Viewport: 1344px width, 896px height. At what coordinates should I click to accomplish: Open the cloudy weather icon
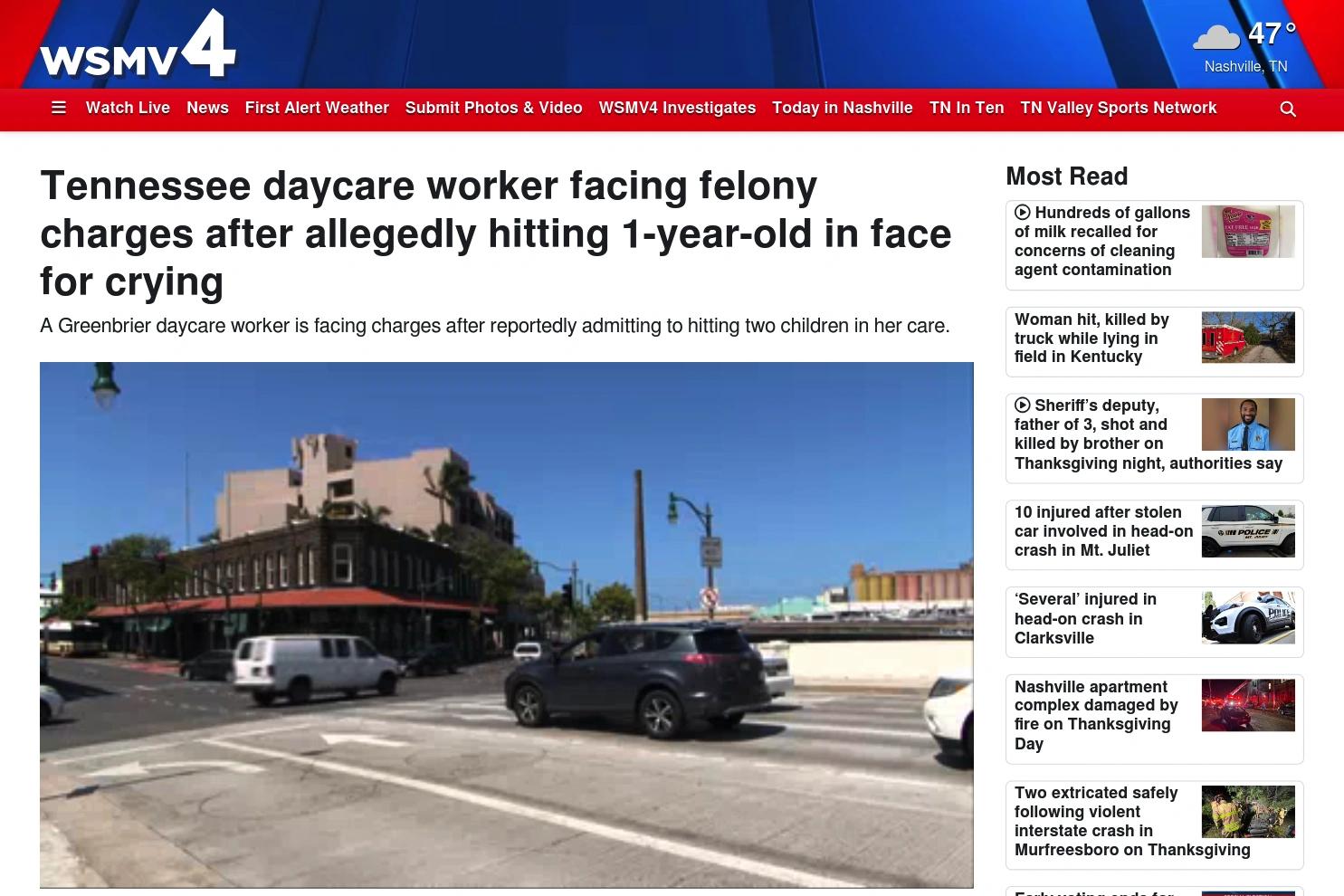[1216, 37]
